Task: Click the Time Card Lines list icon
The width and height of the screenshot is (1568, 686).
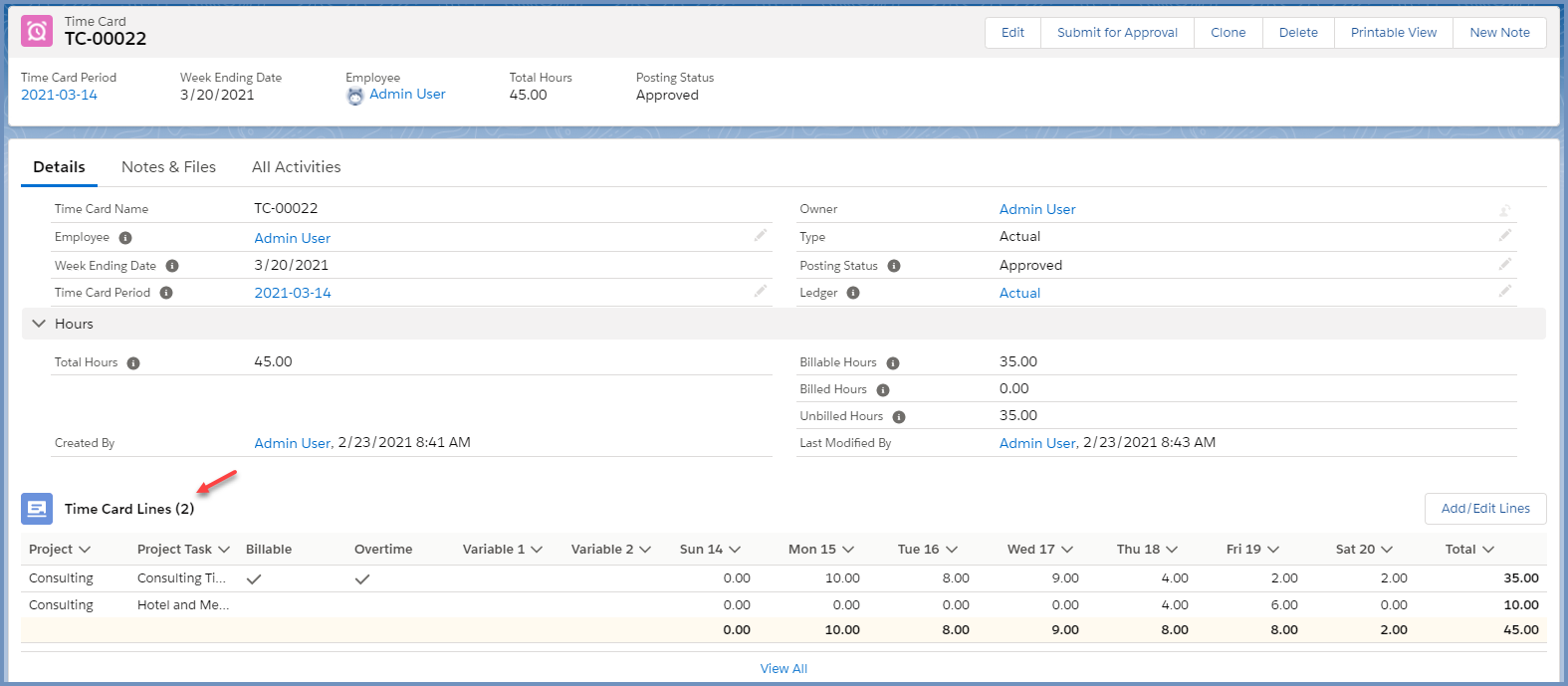Action: [37, 509]
